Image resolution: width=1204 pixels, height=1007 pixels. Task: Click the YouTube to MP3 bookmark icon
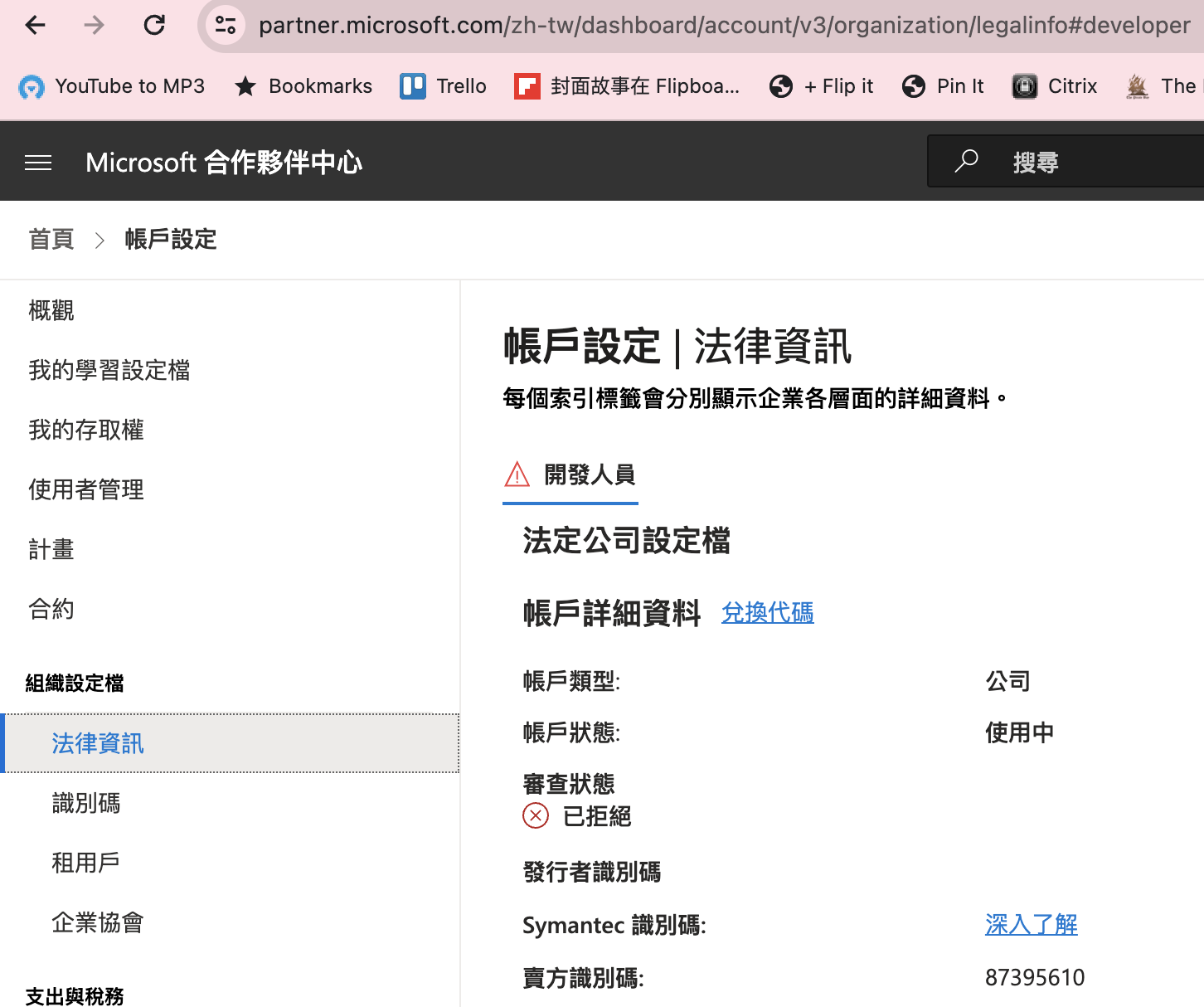pos(32,86)
